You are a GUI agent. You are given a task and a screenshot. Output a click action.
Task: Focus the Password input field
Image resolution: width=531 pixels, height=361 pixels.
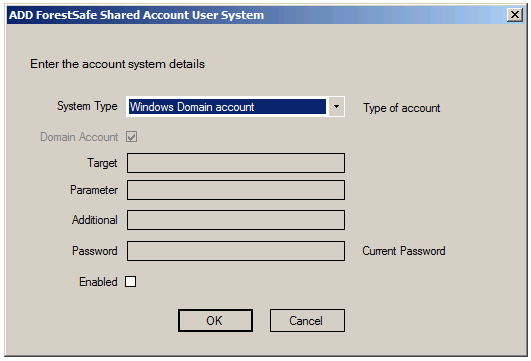(x=236, y=251)
